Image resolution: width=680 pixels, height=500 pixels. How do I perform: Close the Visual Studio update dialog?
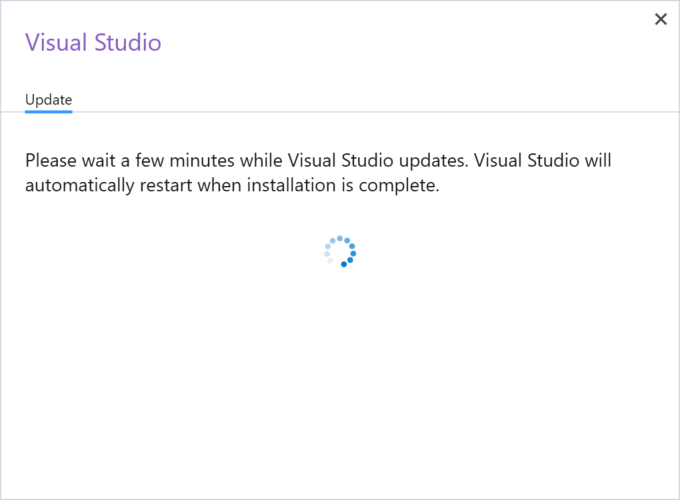pos(660,19)
